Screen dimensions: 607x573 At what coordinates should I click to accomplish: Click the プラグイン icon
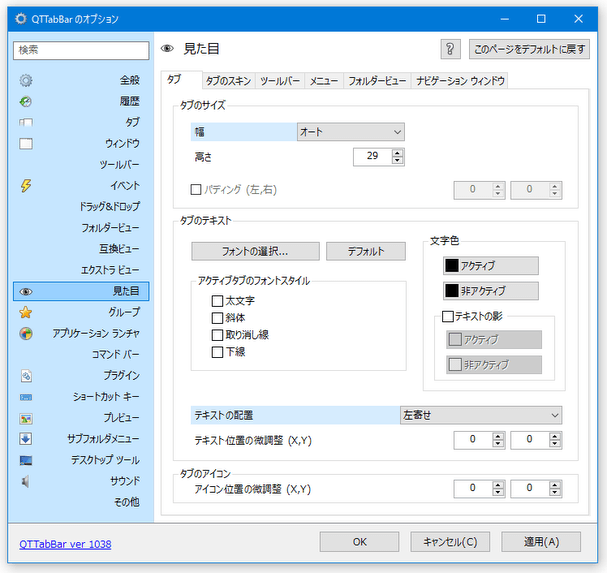click(26, 376)
